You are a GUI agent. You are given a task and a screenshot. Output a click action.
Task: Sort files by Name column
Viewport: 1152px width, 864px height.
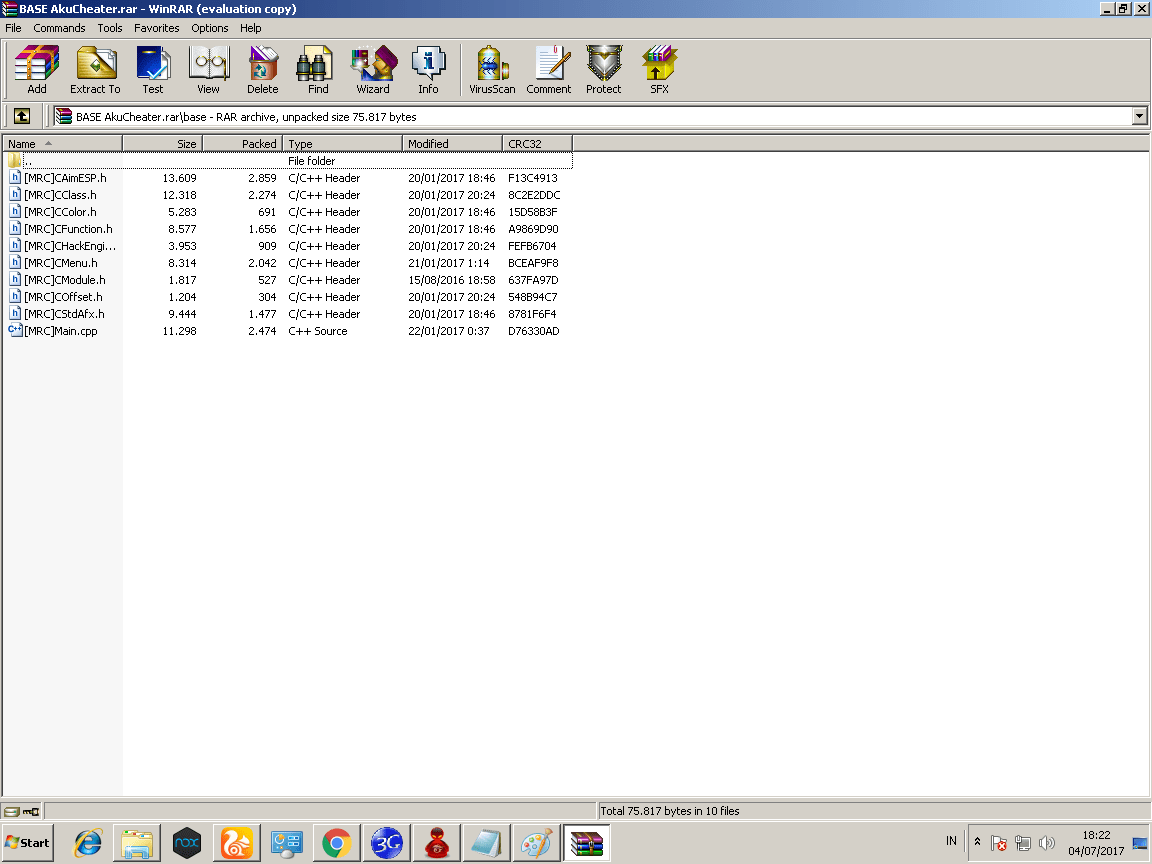(62, 143)
